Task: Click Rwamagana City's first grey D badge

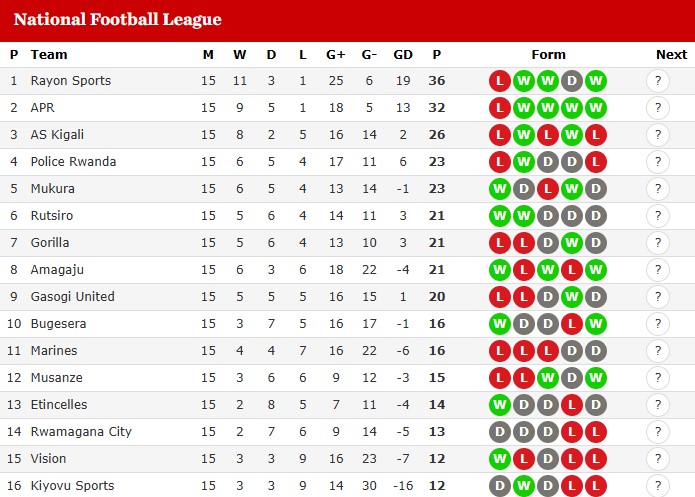Action: pos(500,432)
